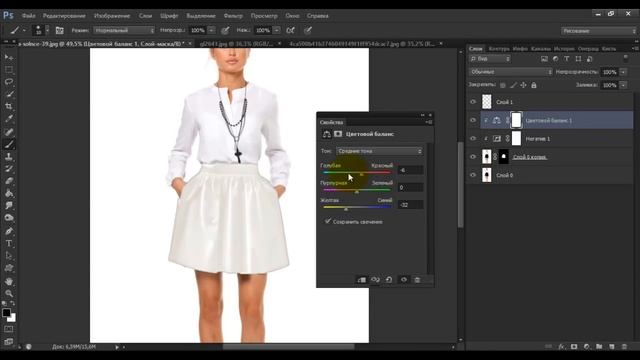Click the type layer filter icon

[567, 59]
